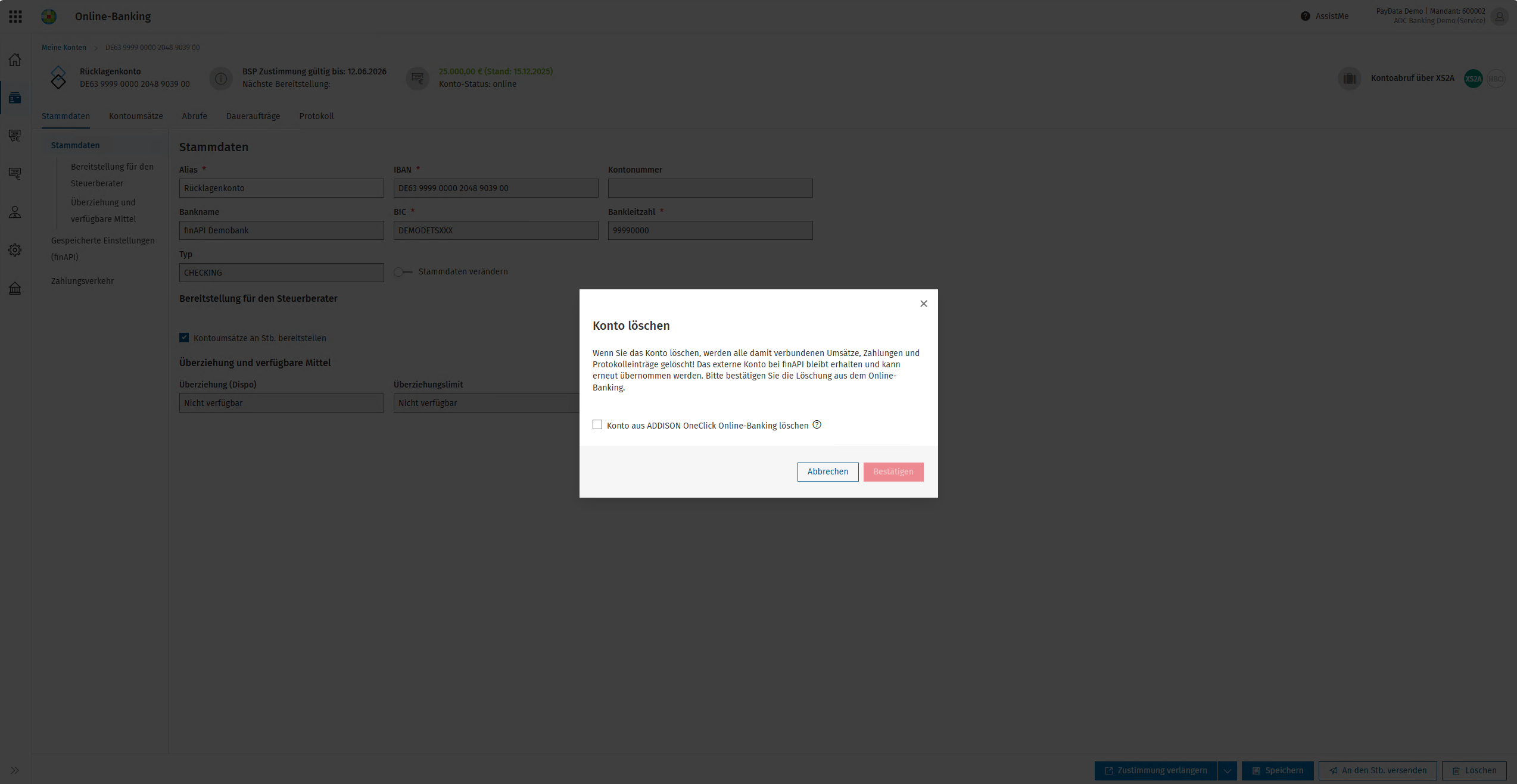
Task: Select the accounts wallet icon in sidebar
Action: (15, 98)
